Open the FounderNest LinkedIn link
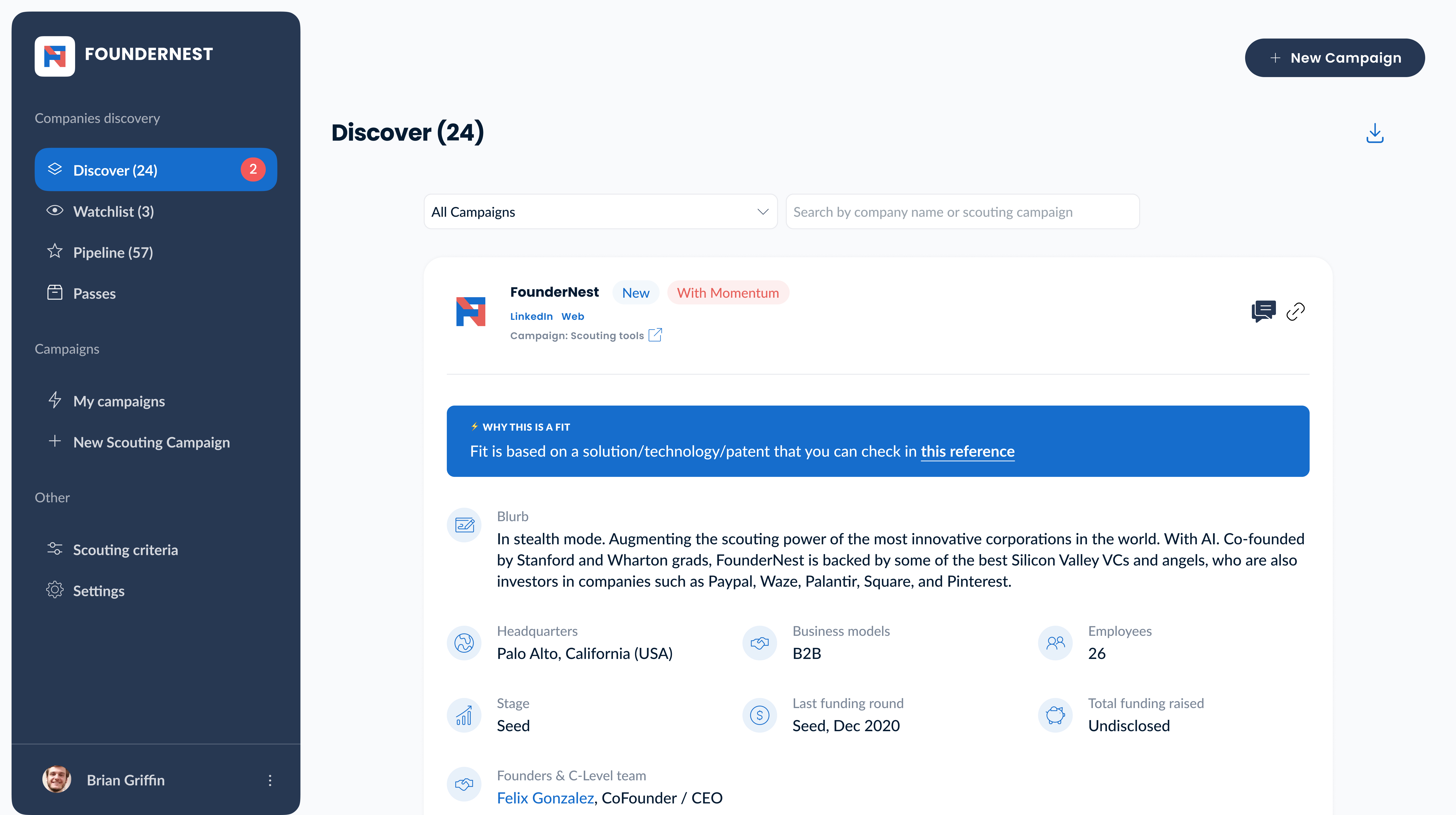The height and width of the screenshot is (815, 1456). pos(531,316)
